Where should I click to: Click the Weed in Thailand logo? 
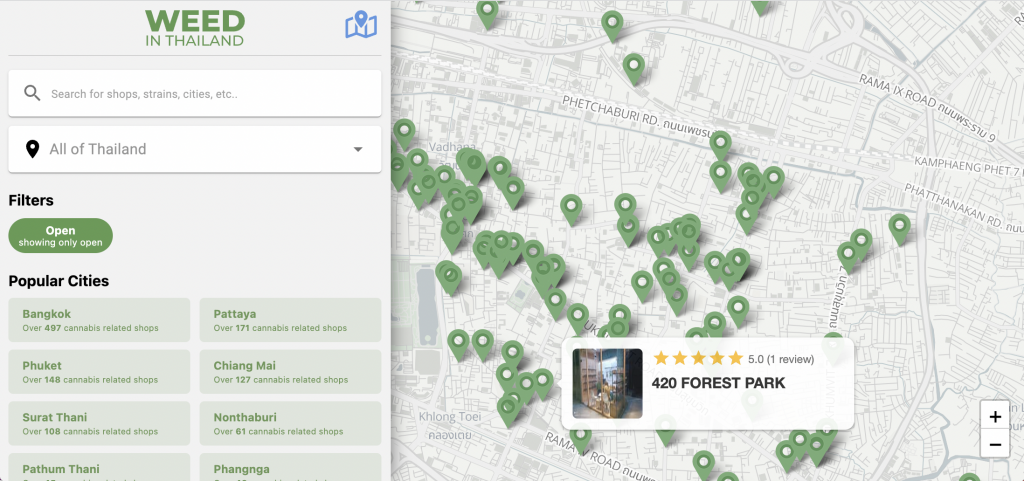194,27
